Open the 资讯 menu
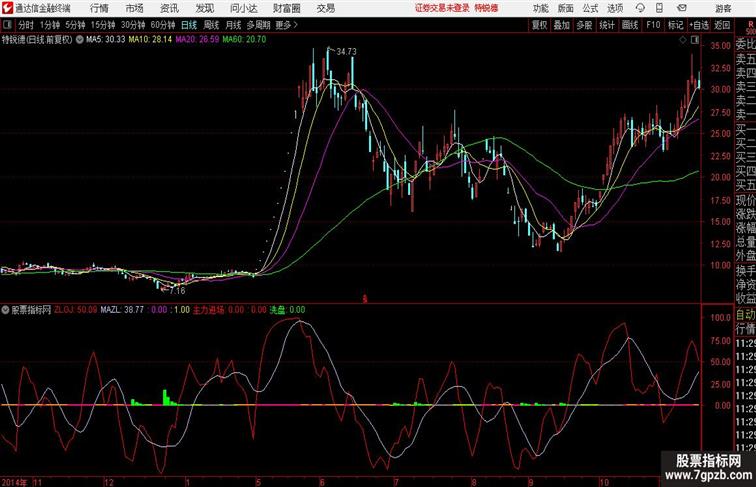756x487 pixels. click(x=169, y=8)
